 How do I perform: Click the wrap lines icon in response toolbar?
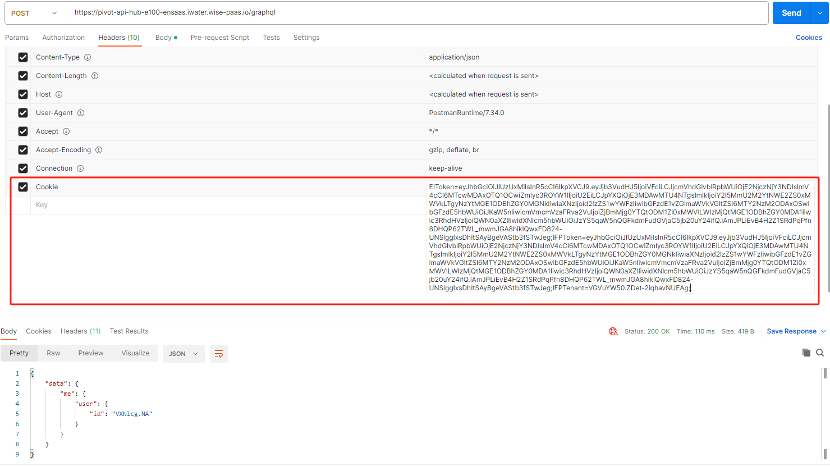click(219, 353)
